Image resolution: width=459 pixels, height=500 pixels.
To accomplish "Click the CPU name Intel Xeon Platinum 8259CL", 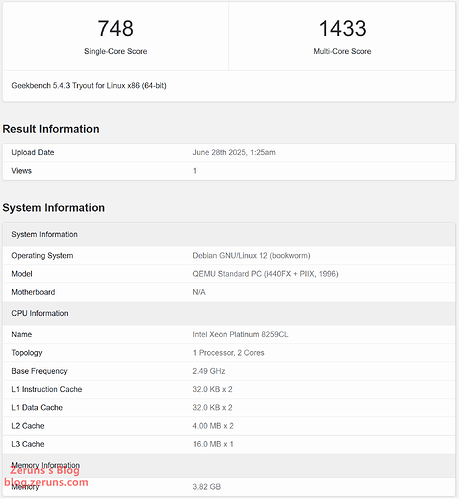I will tap(240, 334).
